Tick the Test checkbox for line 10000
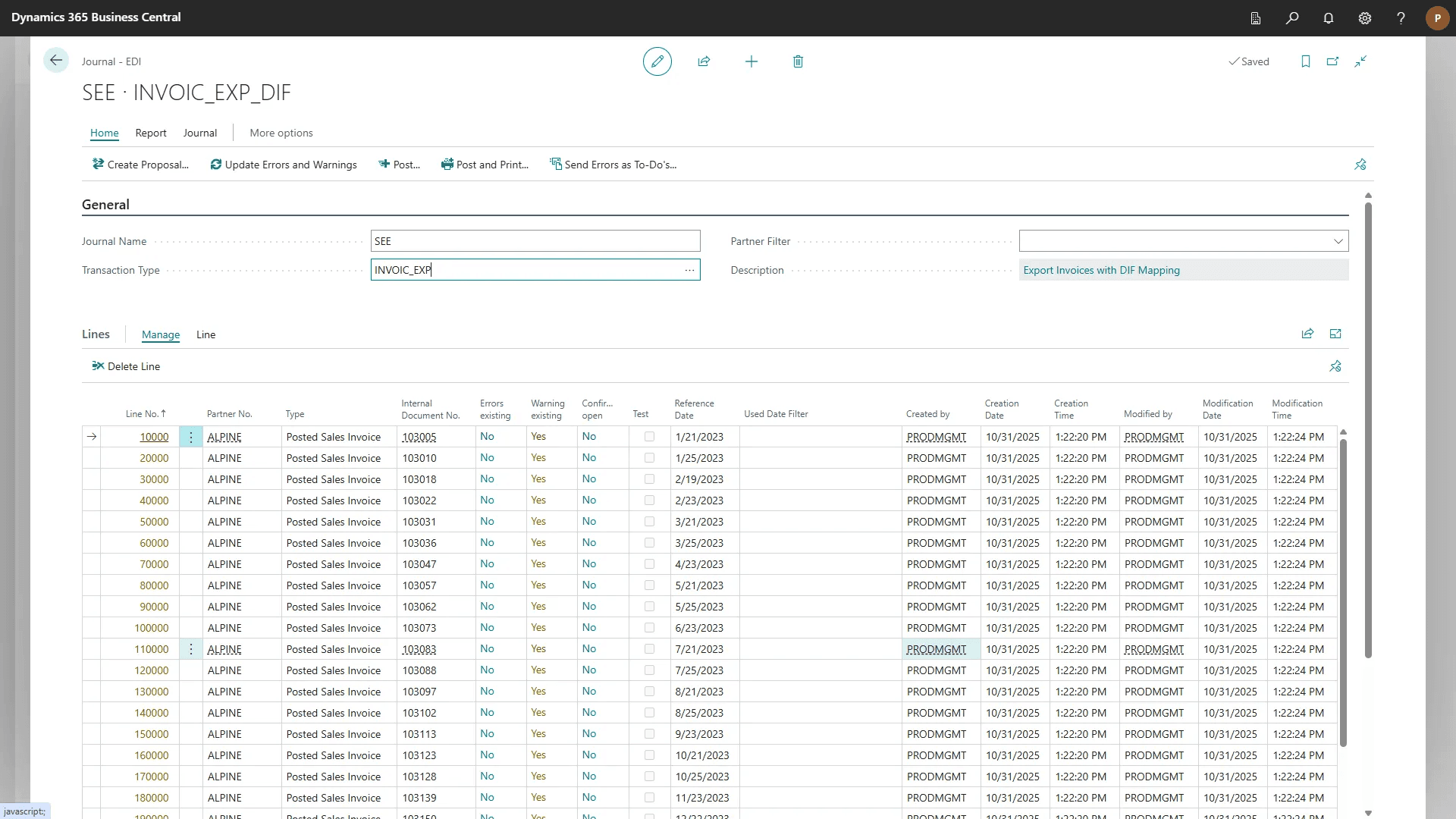Screen dimensions: 1456x819 click(649, 437)
